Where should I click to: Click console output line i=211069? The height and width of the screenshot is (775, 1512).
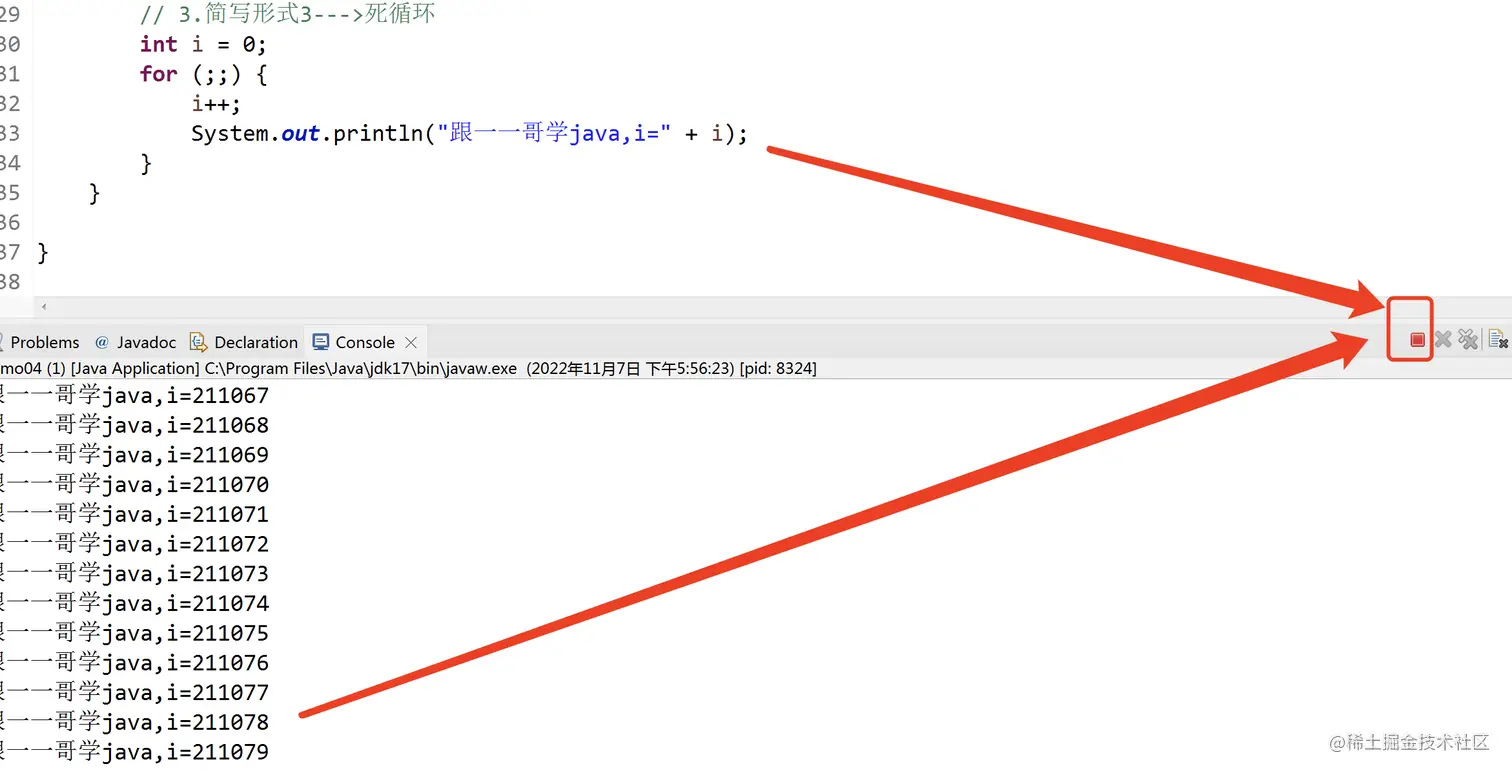click(x=134, y=455)
